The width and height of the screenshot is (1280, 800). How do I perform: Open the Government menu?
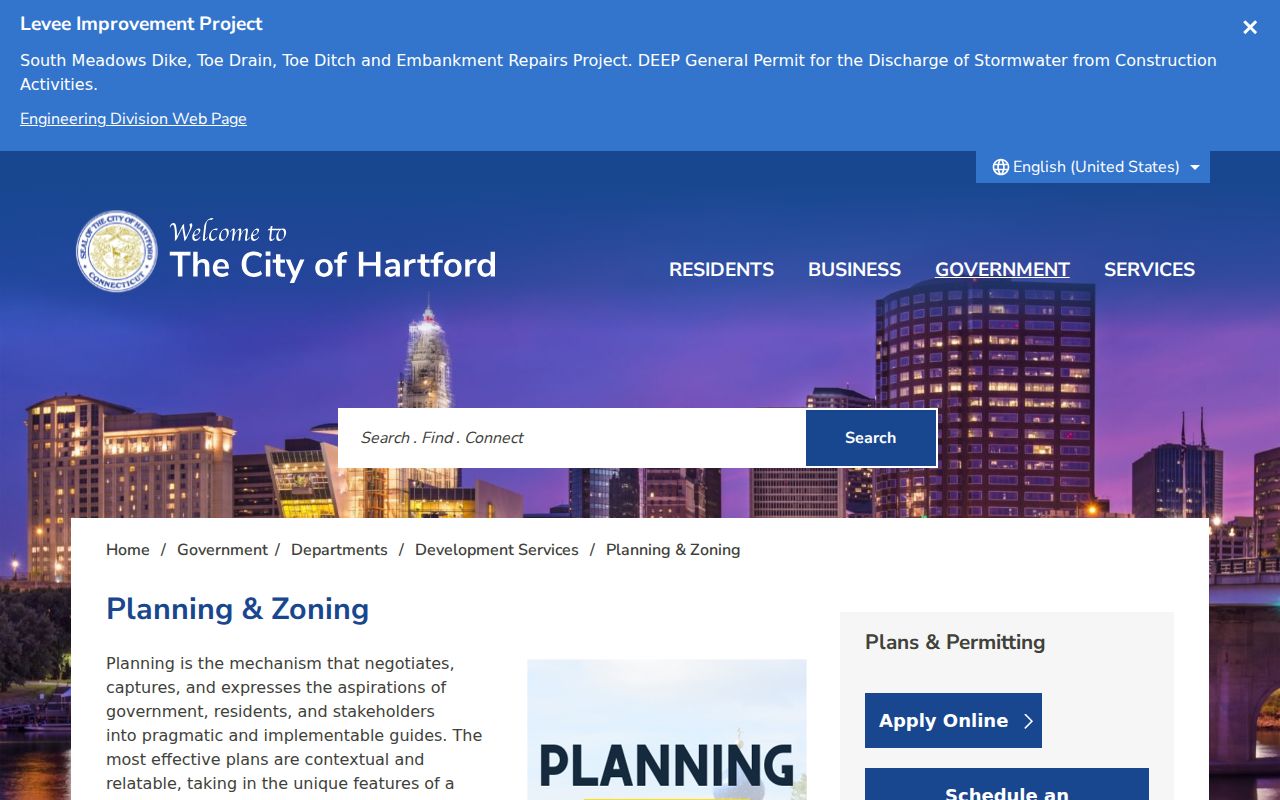(x=1002, y=270)
